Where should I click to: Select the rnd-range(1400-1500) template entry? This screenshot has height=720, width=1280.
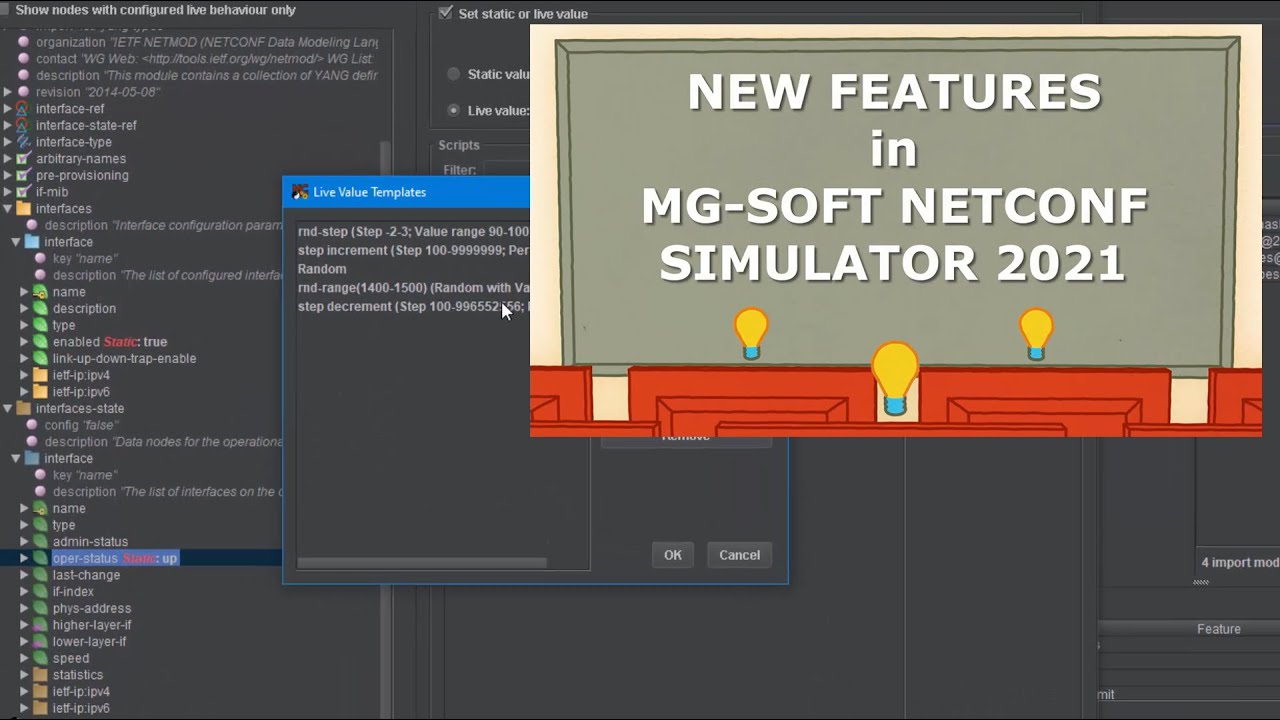413,287
